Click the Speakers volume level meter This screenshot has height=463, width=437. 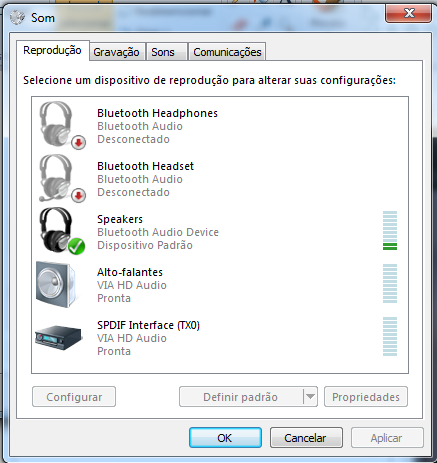pos(390,231)
